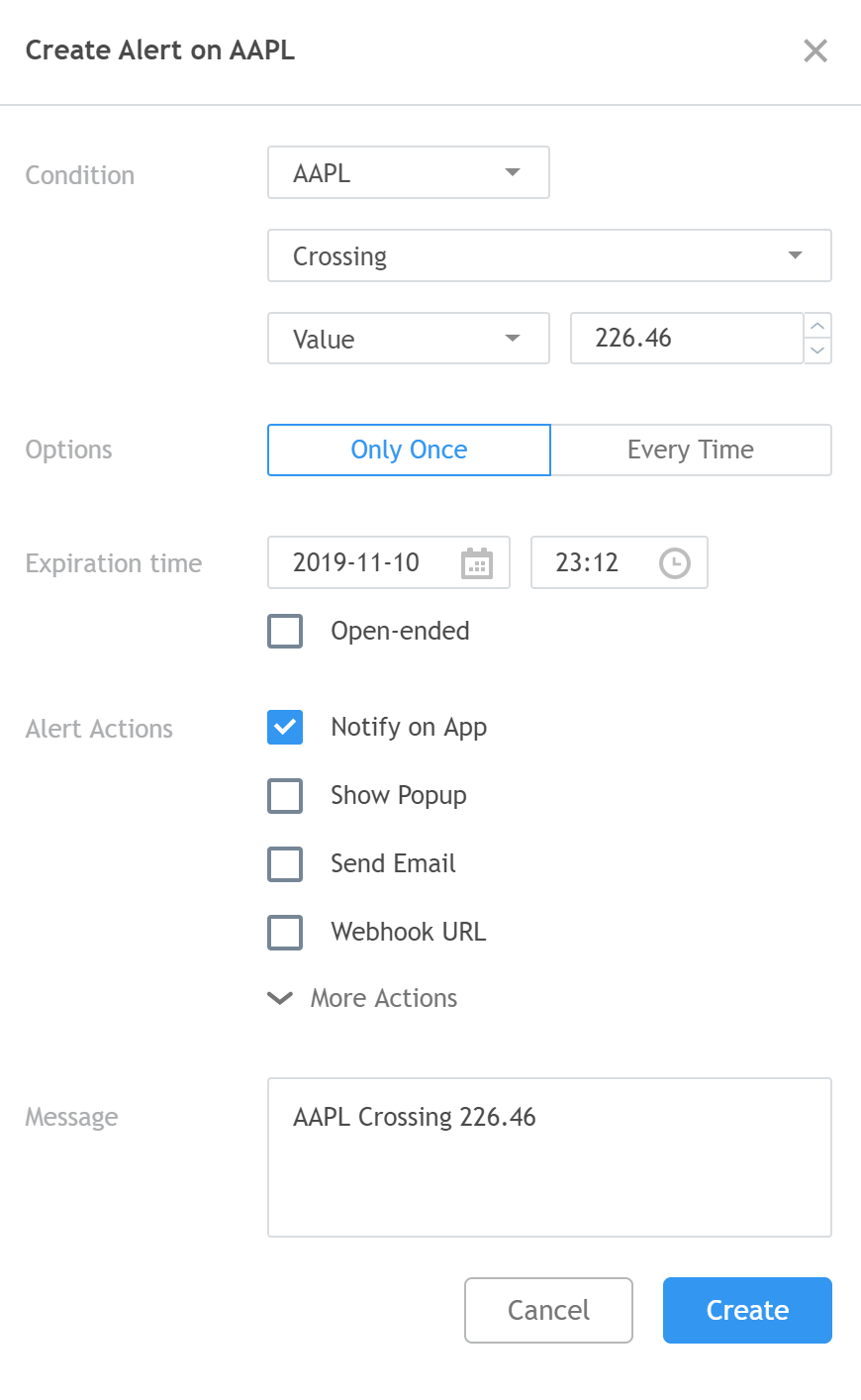Enable the Open-ended expiration checkbox

tap(284, 631)
